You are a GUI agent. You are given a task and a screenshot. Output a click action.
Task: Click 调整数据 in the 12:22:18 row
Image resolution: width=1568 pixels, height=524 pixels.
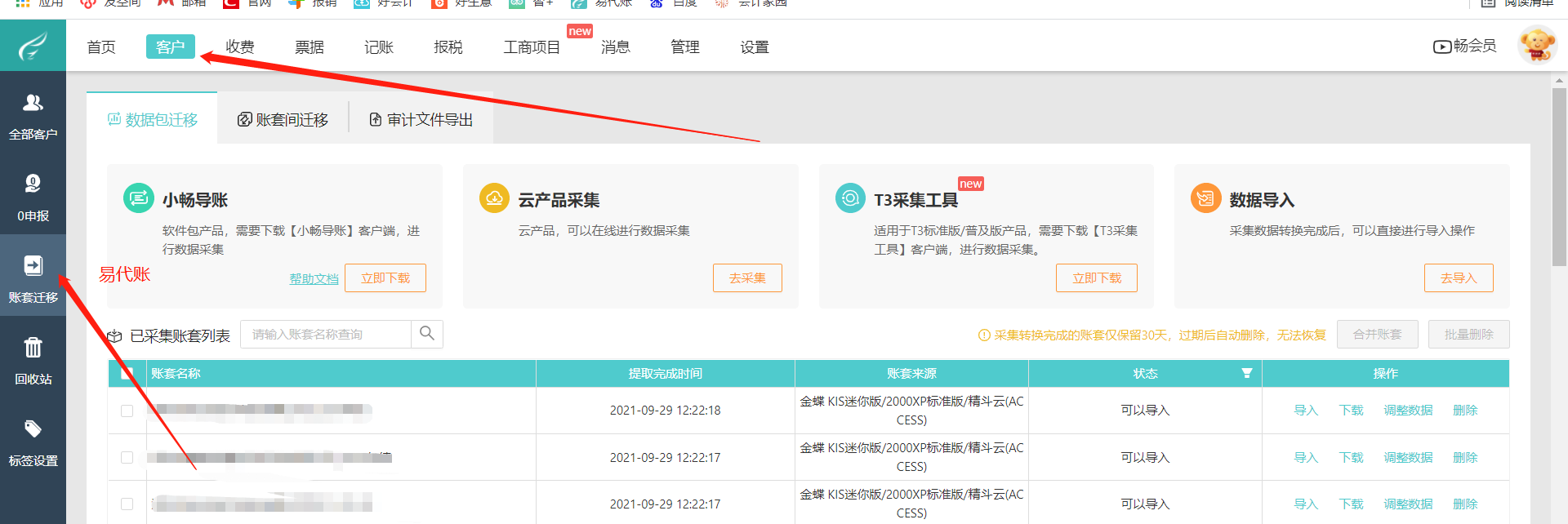point(1408,410)
